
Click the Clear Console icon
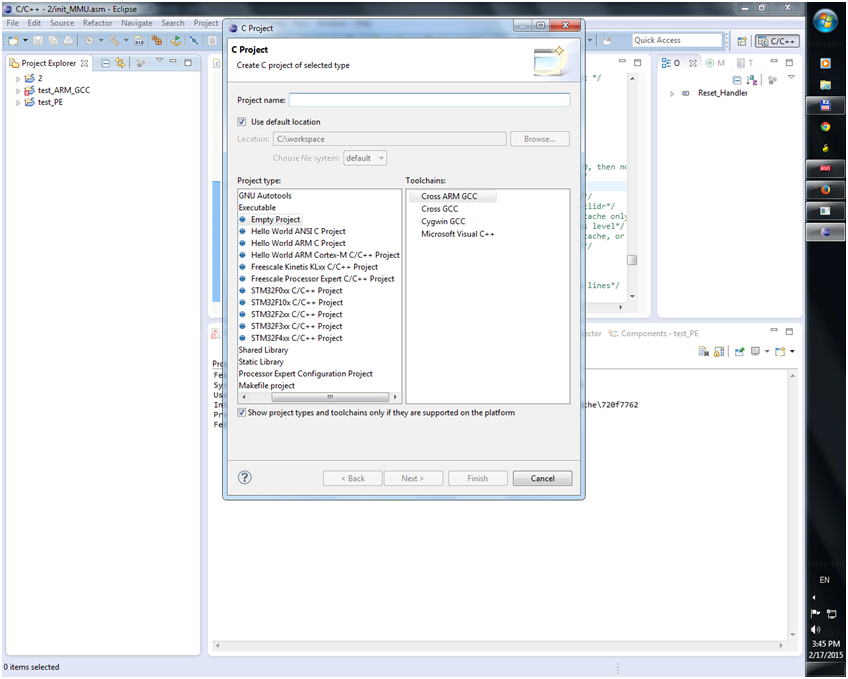[x=704, y=351]
